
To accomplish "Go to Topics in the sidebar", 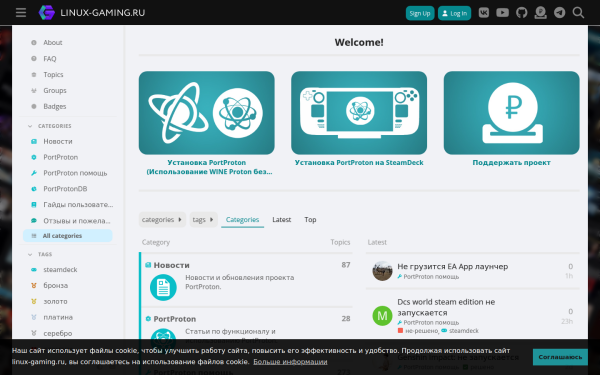I will [53, 75].
